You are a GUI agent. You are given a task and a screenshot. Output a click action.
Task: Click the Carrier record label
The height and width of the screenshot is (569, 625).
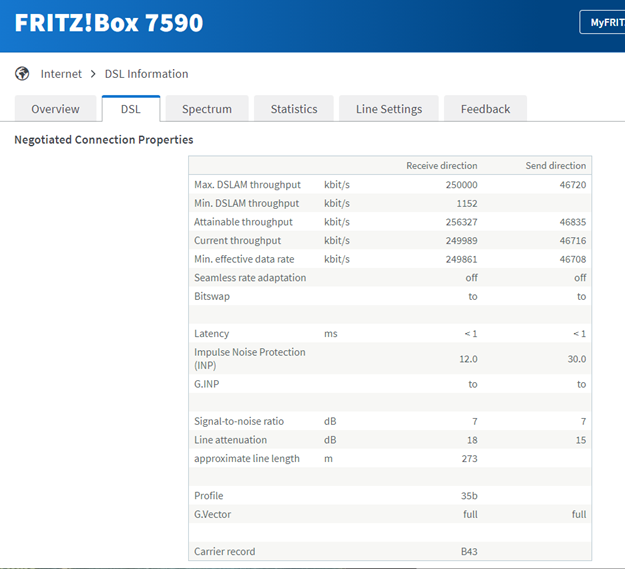pyautogui.click(x=224, y=551)
